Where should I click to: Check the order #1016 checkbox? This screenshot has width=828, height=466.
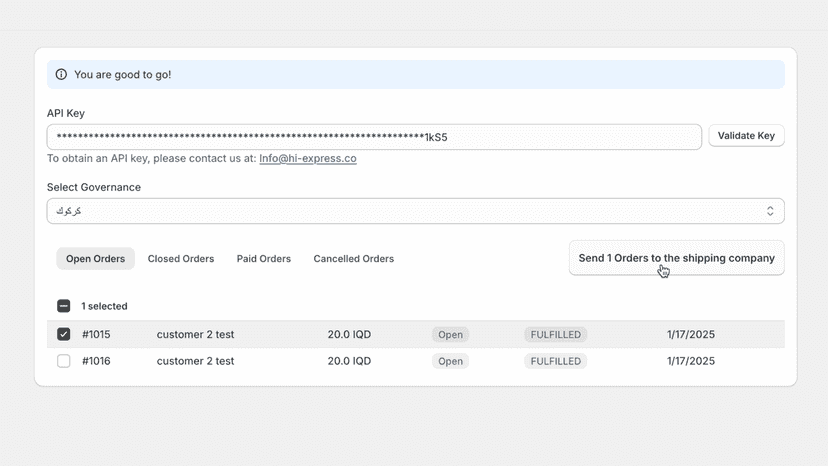[63, 361]
